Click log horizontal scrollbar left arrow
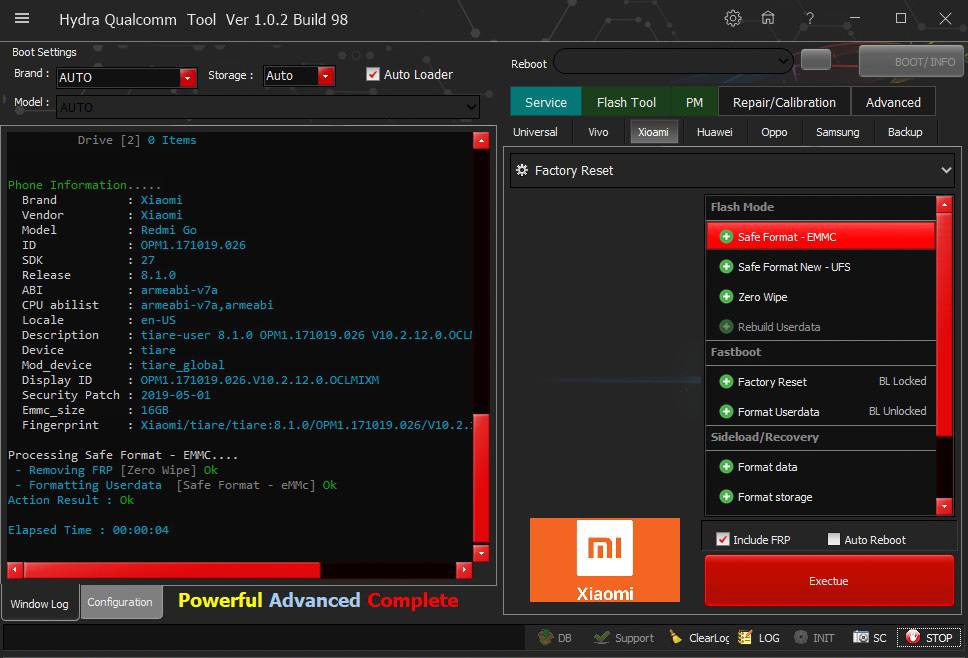This screenshot has width=968, height=658. 15,570
